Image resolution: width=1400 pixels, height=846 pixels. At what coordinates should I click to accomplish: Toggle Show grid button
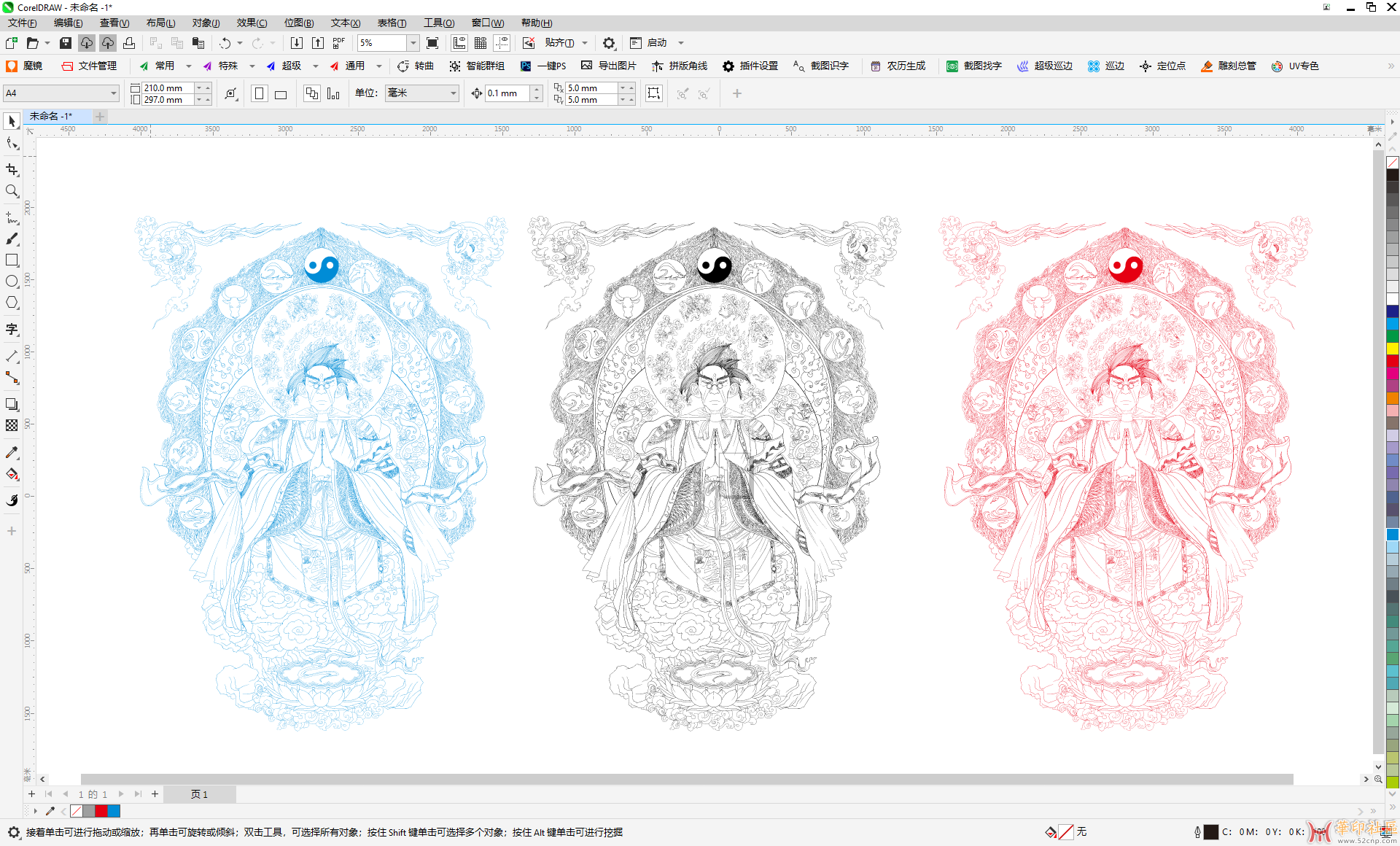(x=481, y=43)
